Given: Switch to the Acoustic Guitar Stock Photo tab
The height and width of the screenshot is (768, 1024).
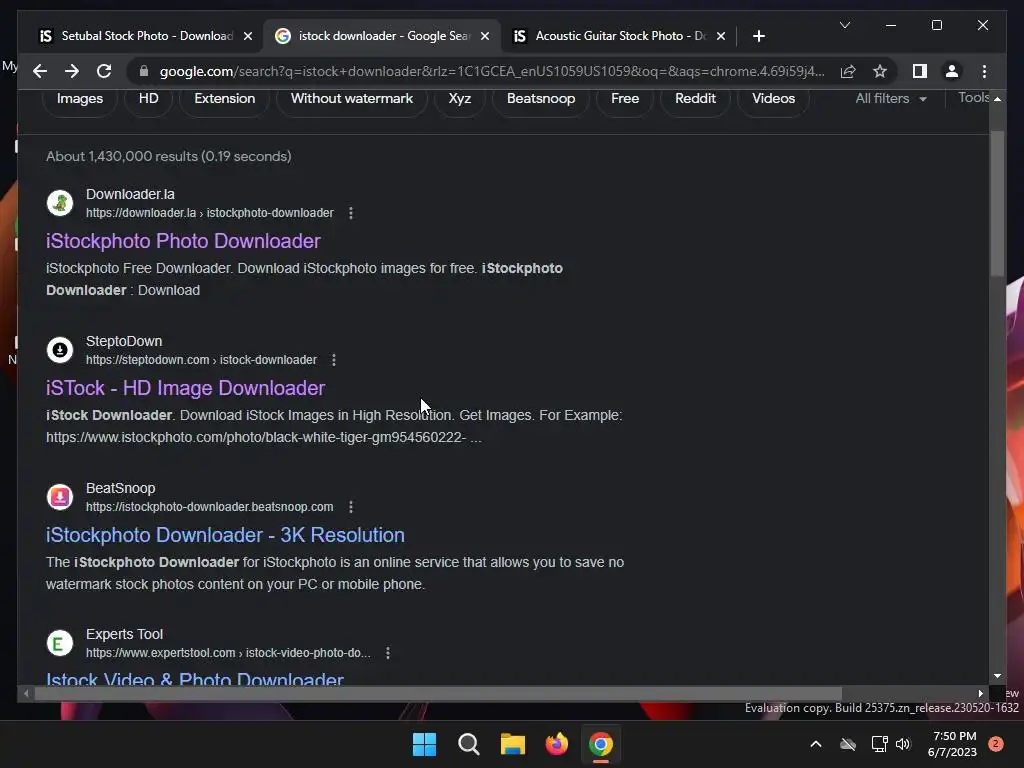Looking at the screenshot, I should click(x=619, y=36).
